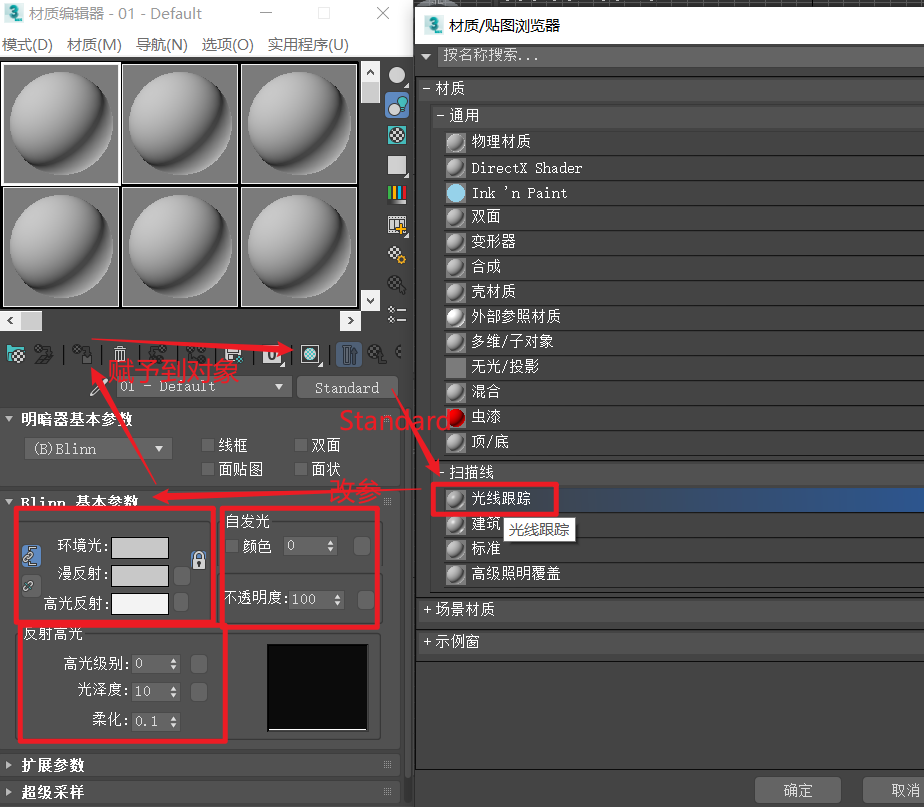This screenshot has width=924, height=807.
Task: Click the Standard material type button
Action: tap(347, 387)
